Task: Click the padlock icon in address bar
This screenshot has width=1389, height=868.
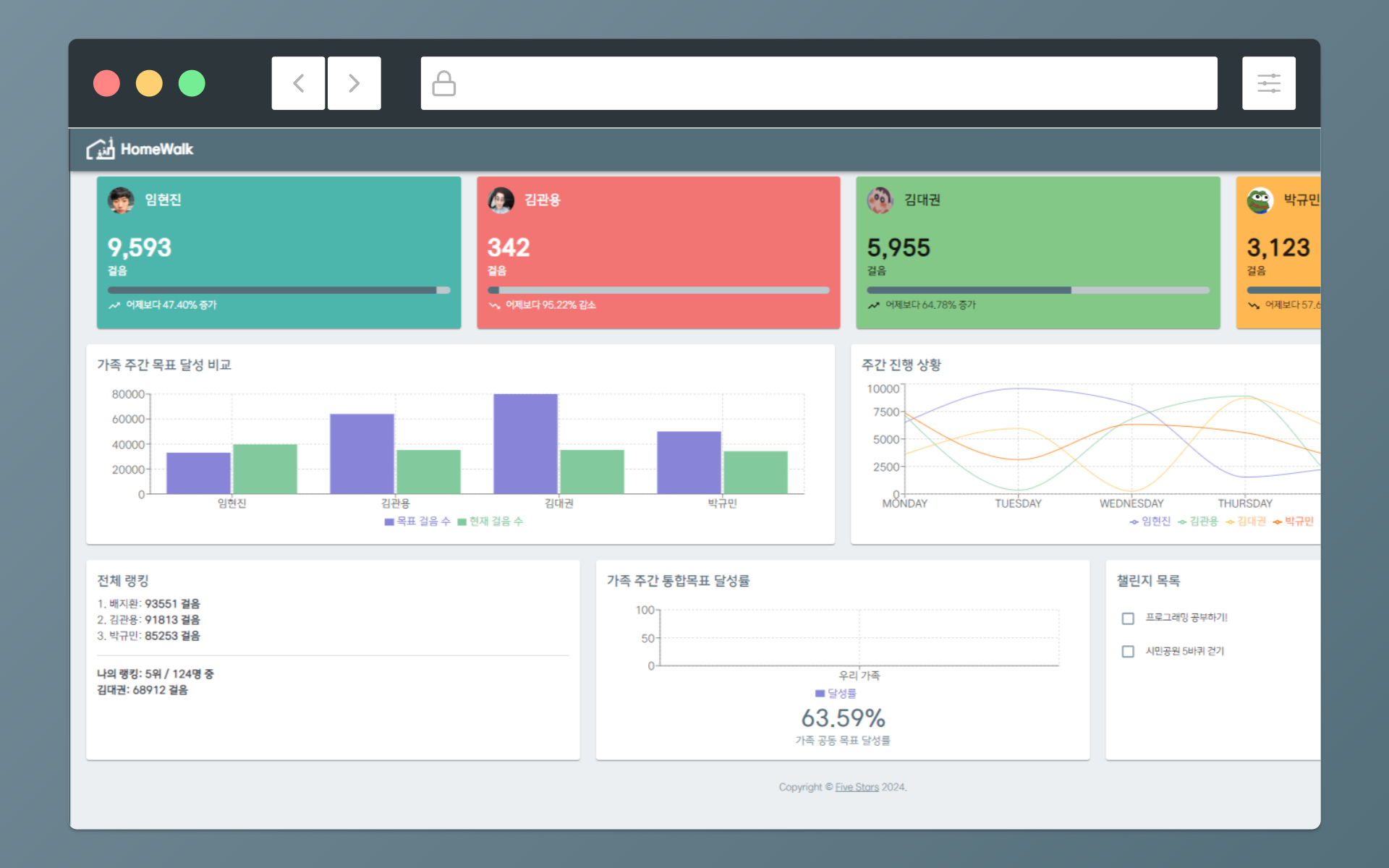Action: point(443,83)
